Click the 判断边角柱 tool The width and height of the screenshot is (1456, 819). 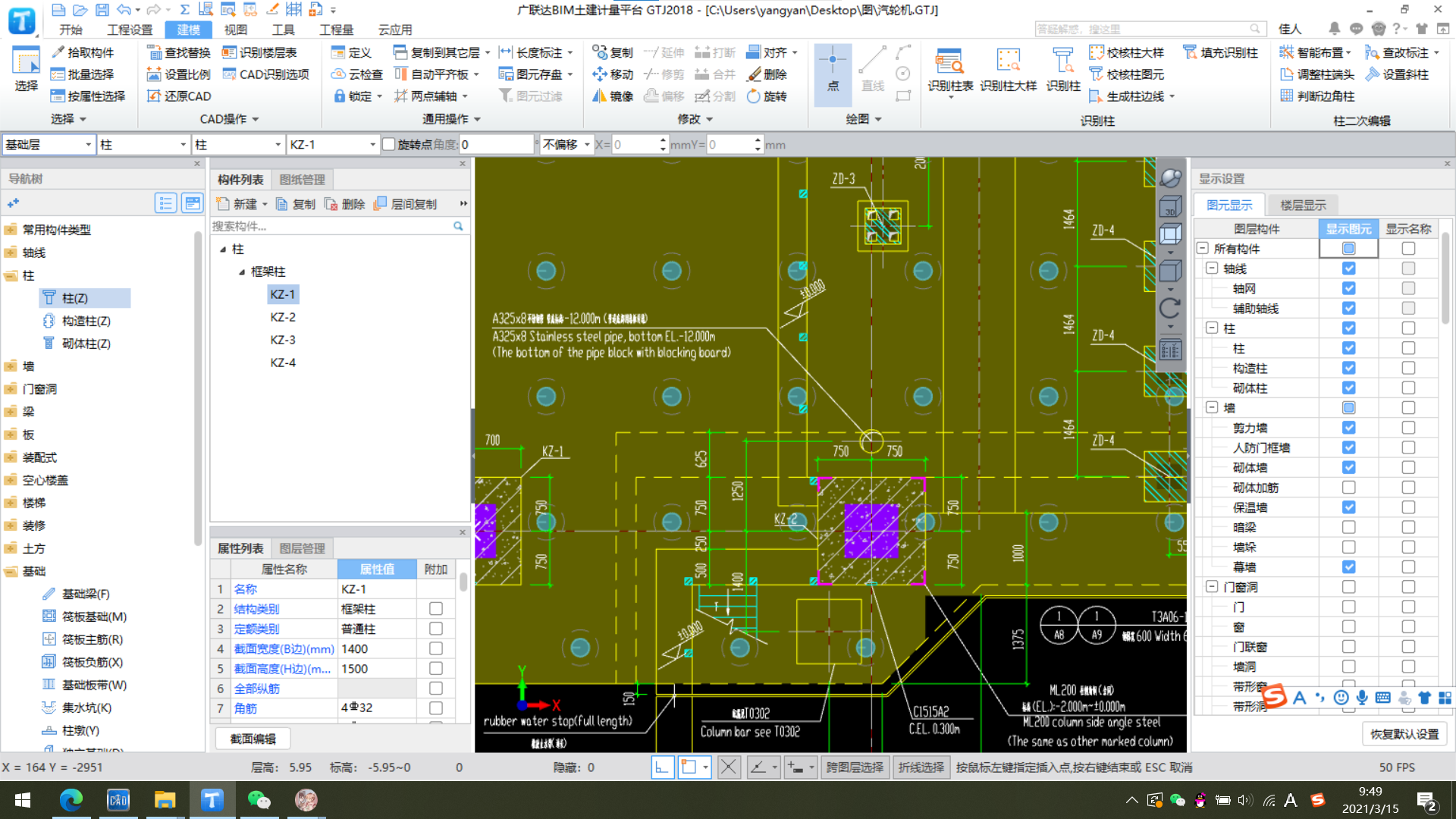pos(1317,96)
